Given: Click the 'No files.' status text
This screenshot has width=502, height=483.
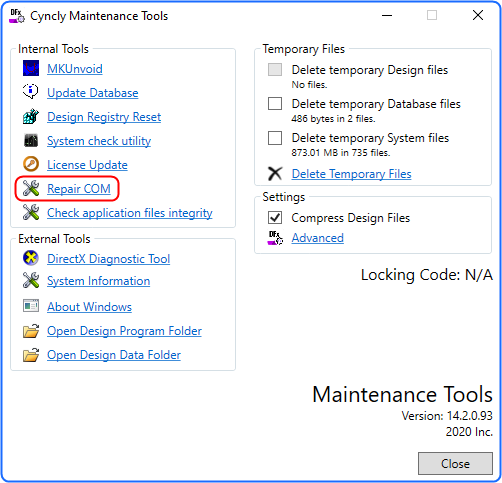Looking at the screenshot, I should pyautogui.click(x=310, y=85).
